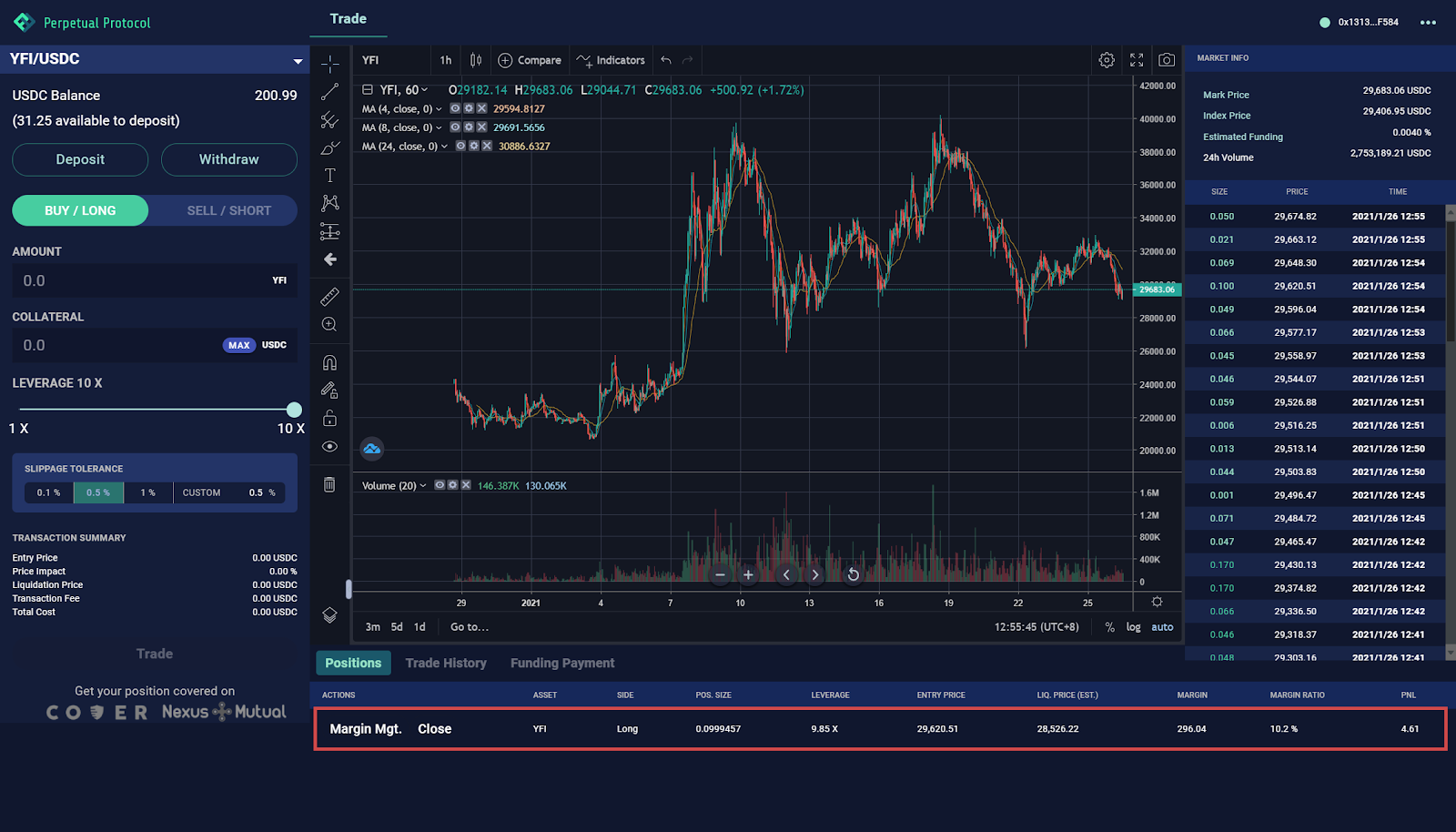
Task: Toggle log scale on the chart
Action: click(1133, 627)
